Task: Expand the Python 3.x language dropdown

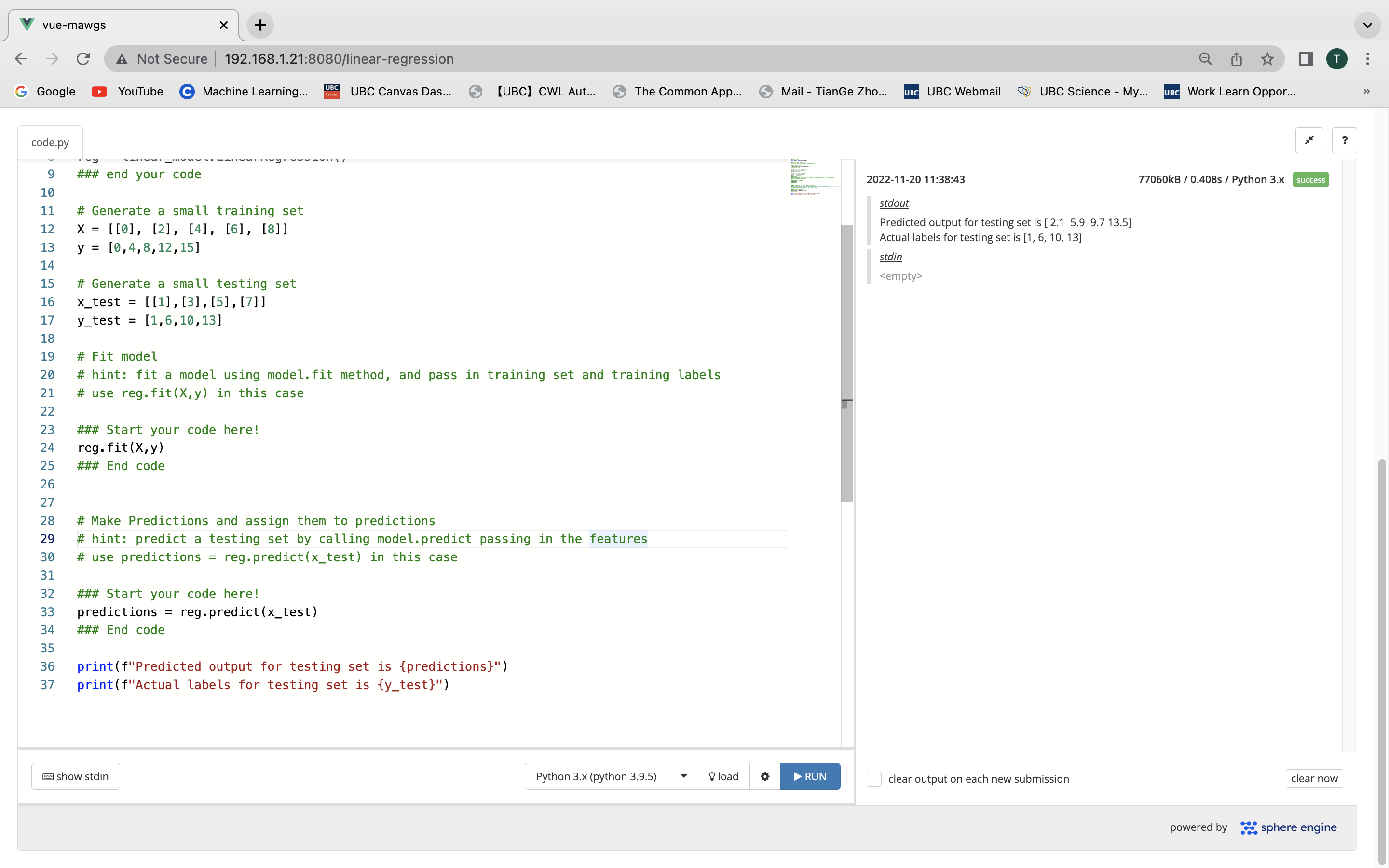Action: click(x=611, y=776)
